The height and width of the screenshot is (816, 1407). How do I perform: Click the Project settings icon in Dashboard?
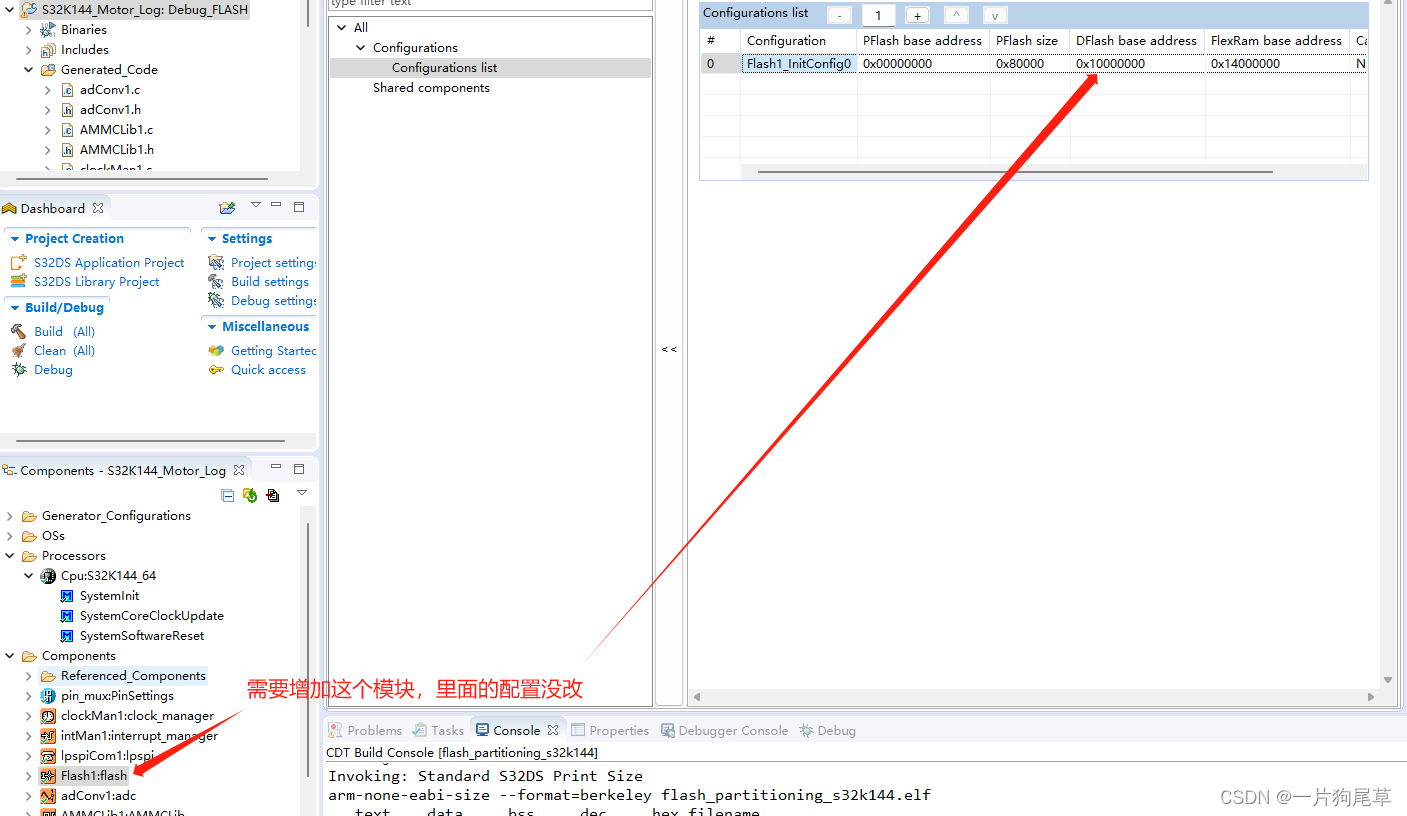[x=216, y=262]
